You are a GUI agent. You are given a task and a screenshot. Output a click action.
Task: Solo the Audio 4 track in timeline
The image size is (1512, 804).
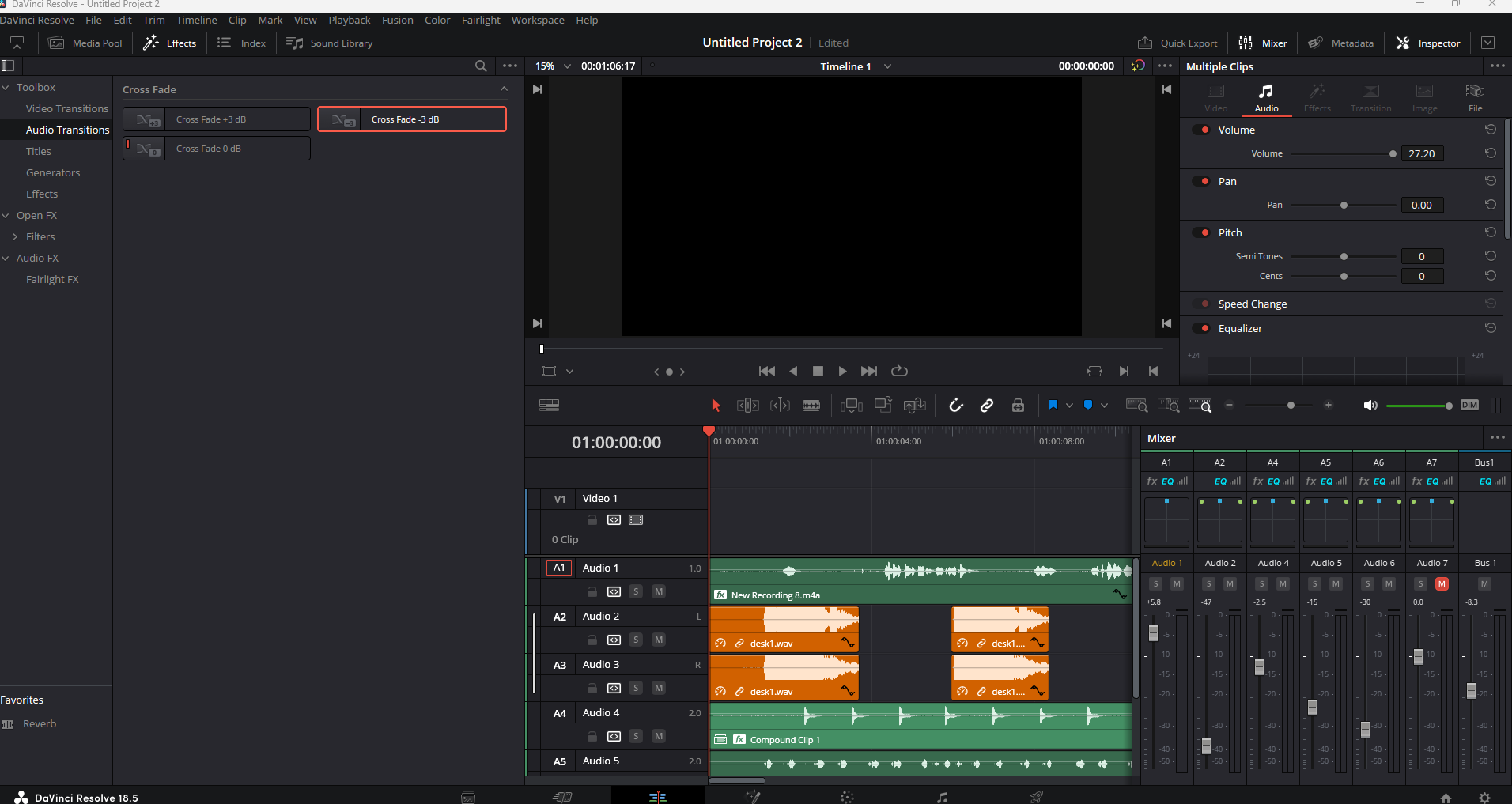point(636,736)
